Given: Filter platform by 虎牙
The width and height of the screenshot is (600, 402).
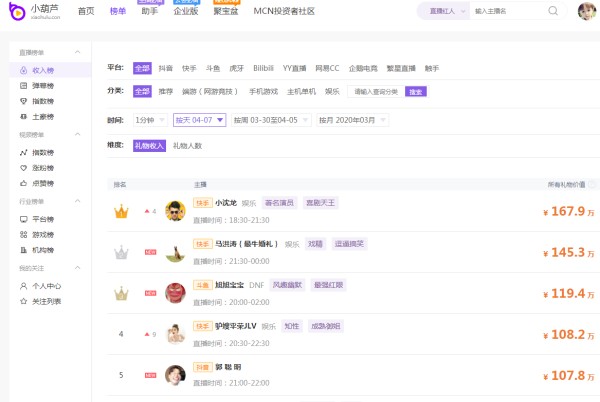Looking at the screenshot, I should 236,68.
